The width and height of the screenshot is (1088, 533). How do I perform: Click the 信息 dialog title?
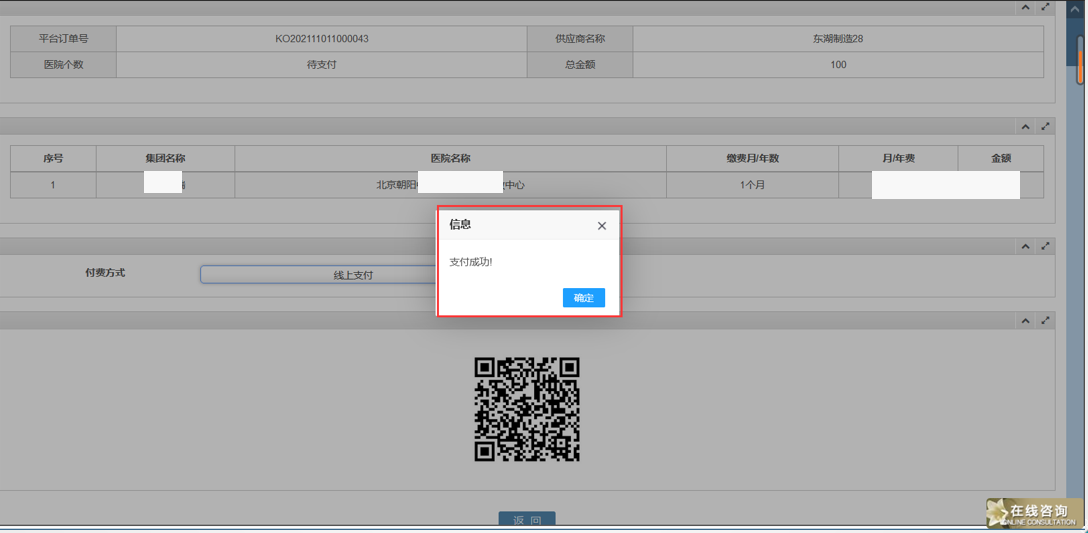[460, 224]
